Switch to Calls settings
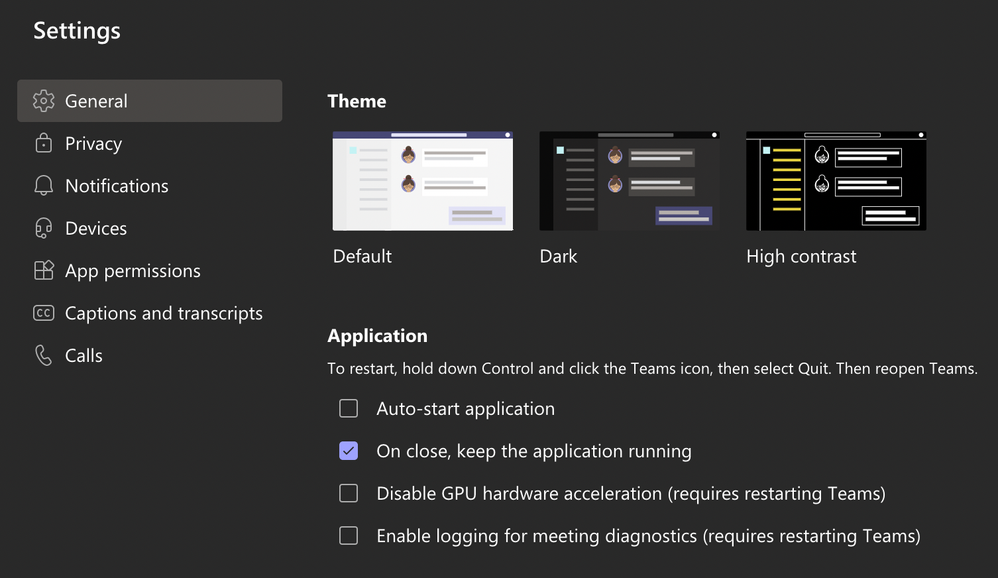 click(150, 355)
